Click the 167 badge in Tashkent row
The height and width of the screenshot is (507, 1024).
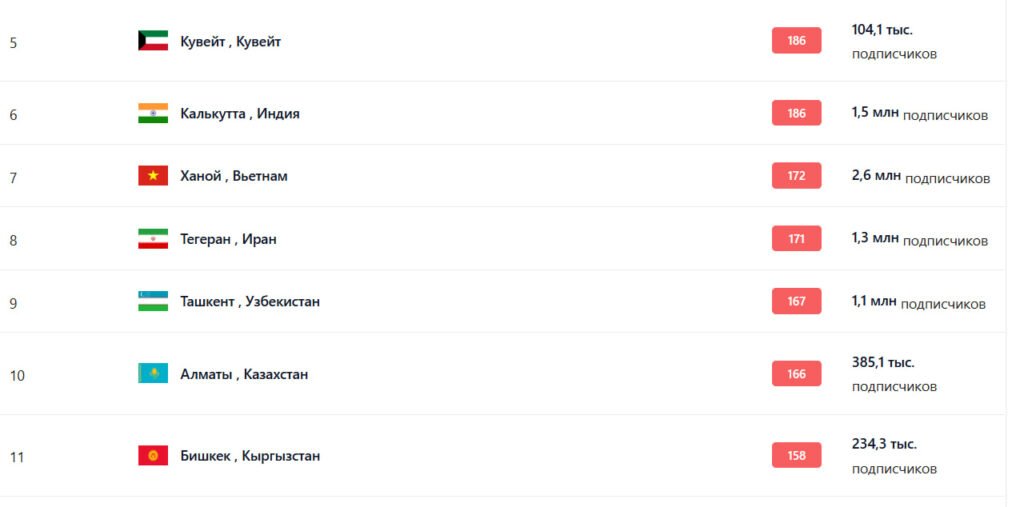[x=796, y=301]
